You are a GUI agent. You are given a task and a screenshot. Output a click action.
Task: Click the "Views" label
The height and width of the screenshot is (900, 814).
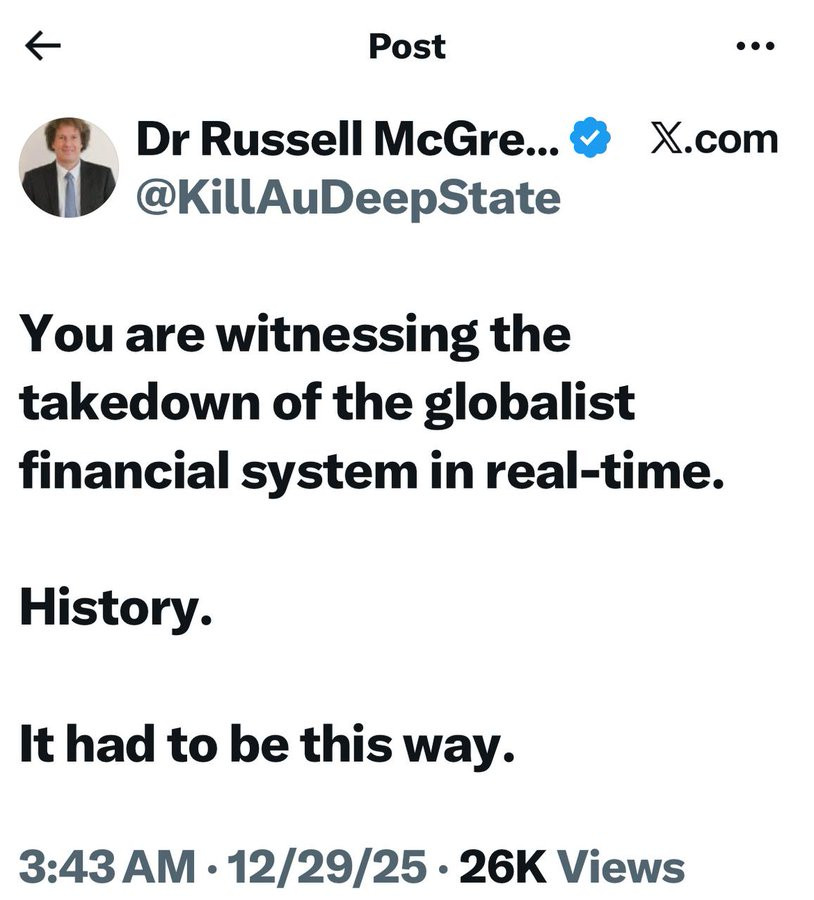[620, 867]
